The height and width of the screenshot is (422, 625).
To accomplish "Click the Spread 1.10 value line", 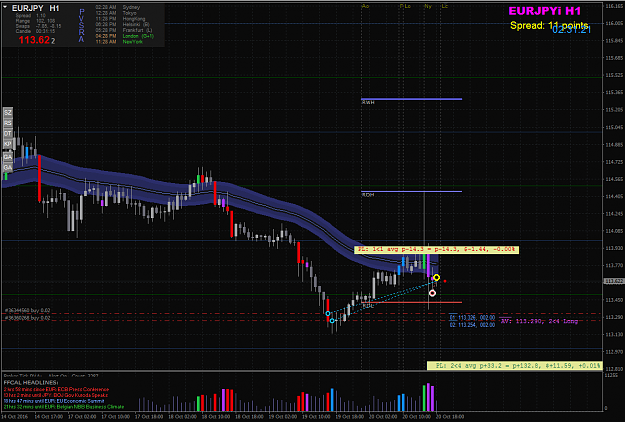I will [31, 16].
